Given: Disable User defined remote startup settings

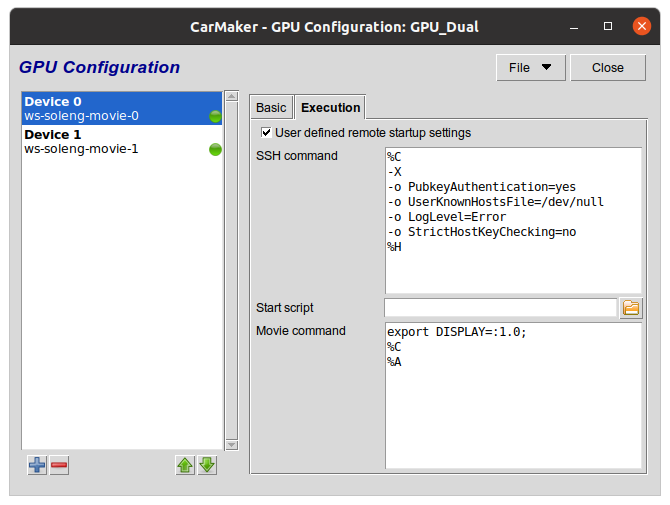Looking at the screenshot, I should click(x=266, y=132).
